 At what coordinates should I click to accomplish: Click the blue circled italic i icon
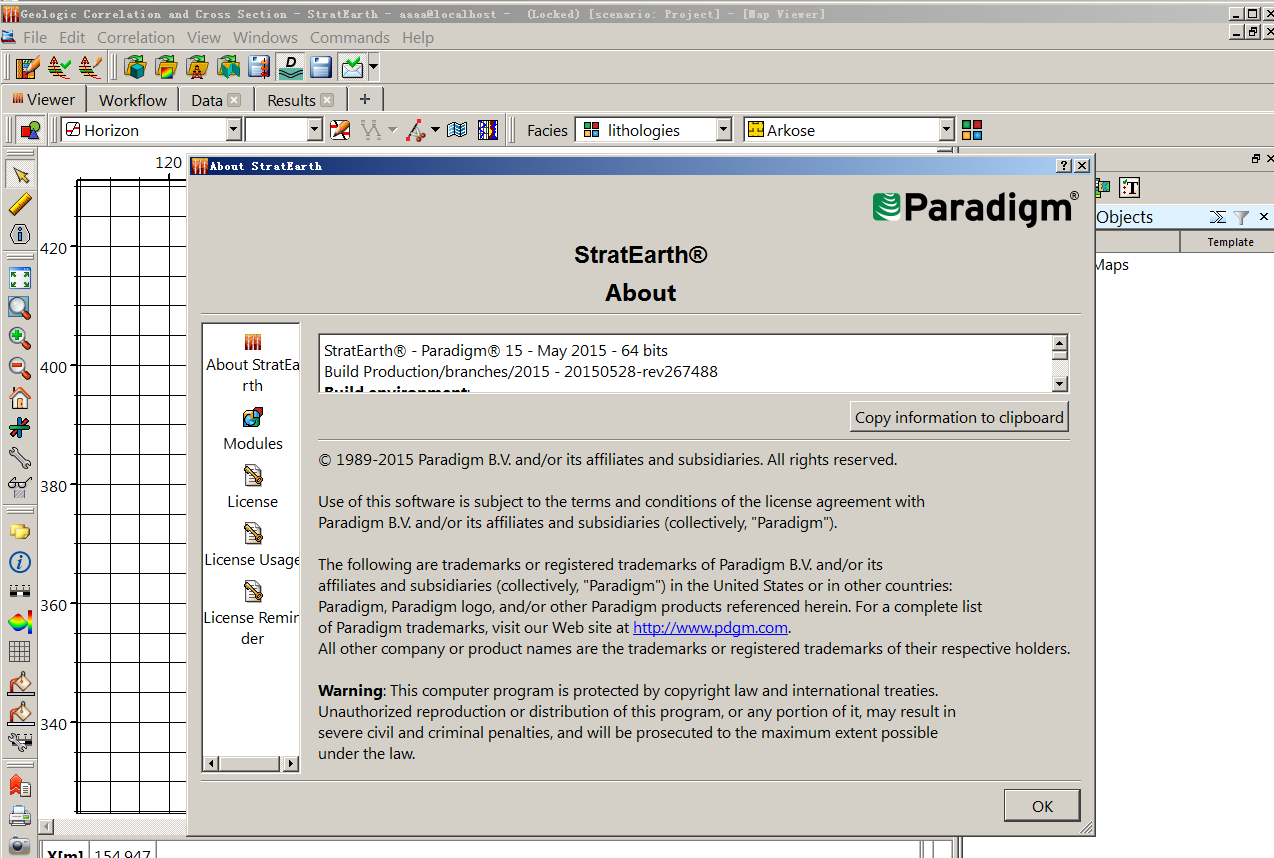20,562
